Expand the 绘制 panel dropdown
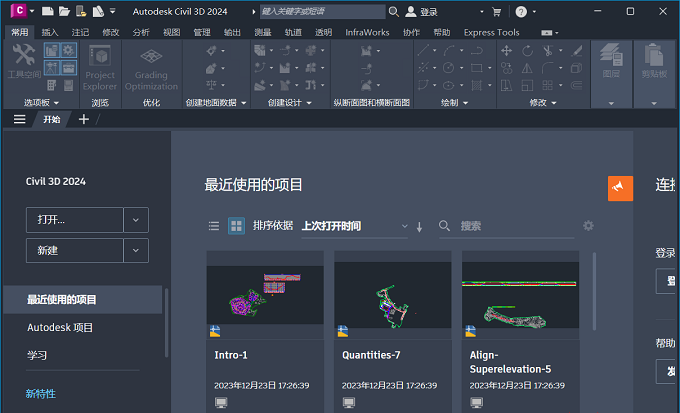 click(466, 103)
